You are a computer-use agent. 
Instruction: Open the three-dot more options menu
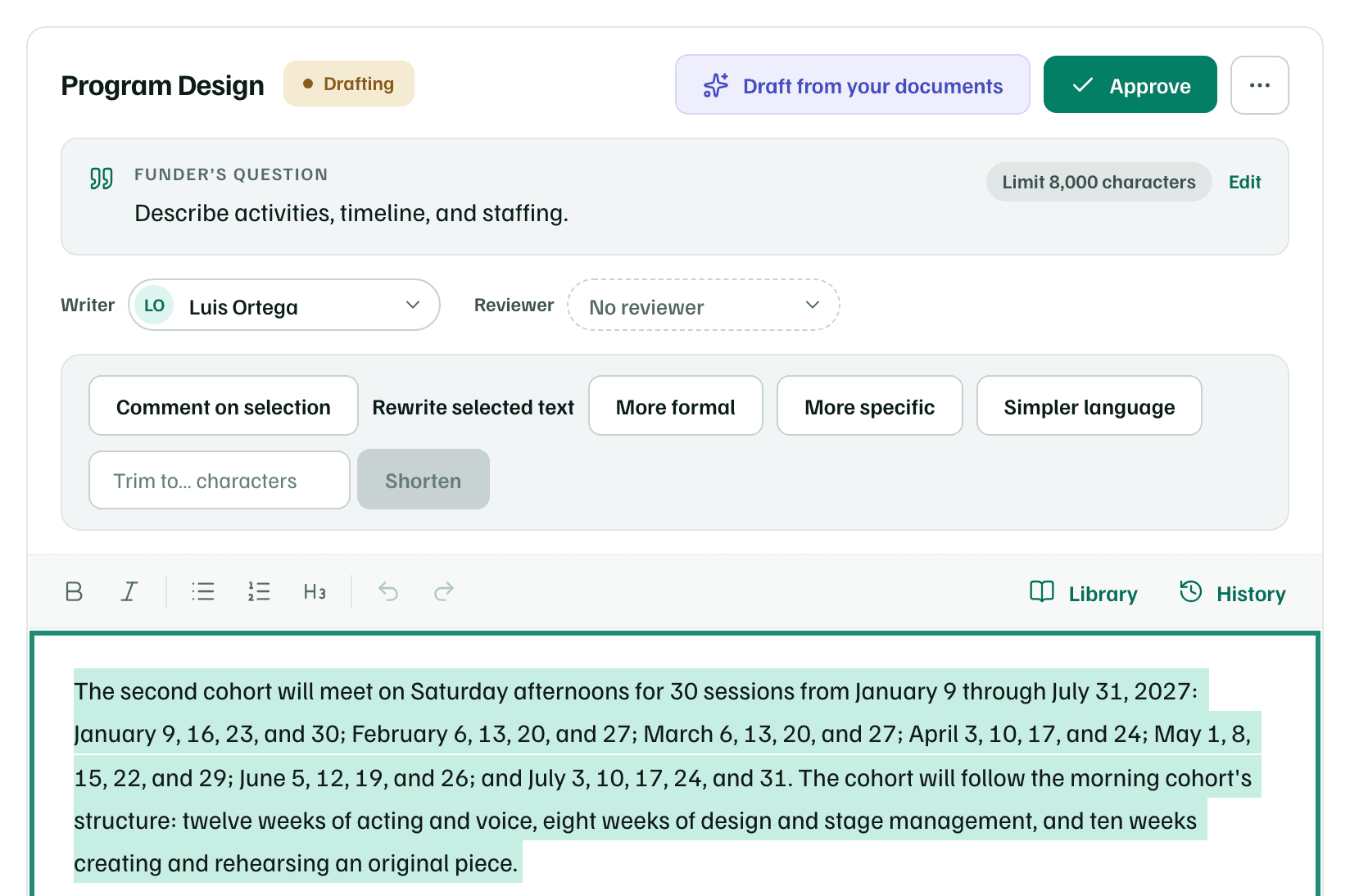(x=1259, y=85)
